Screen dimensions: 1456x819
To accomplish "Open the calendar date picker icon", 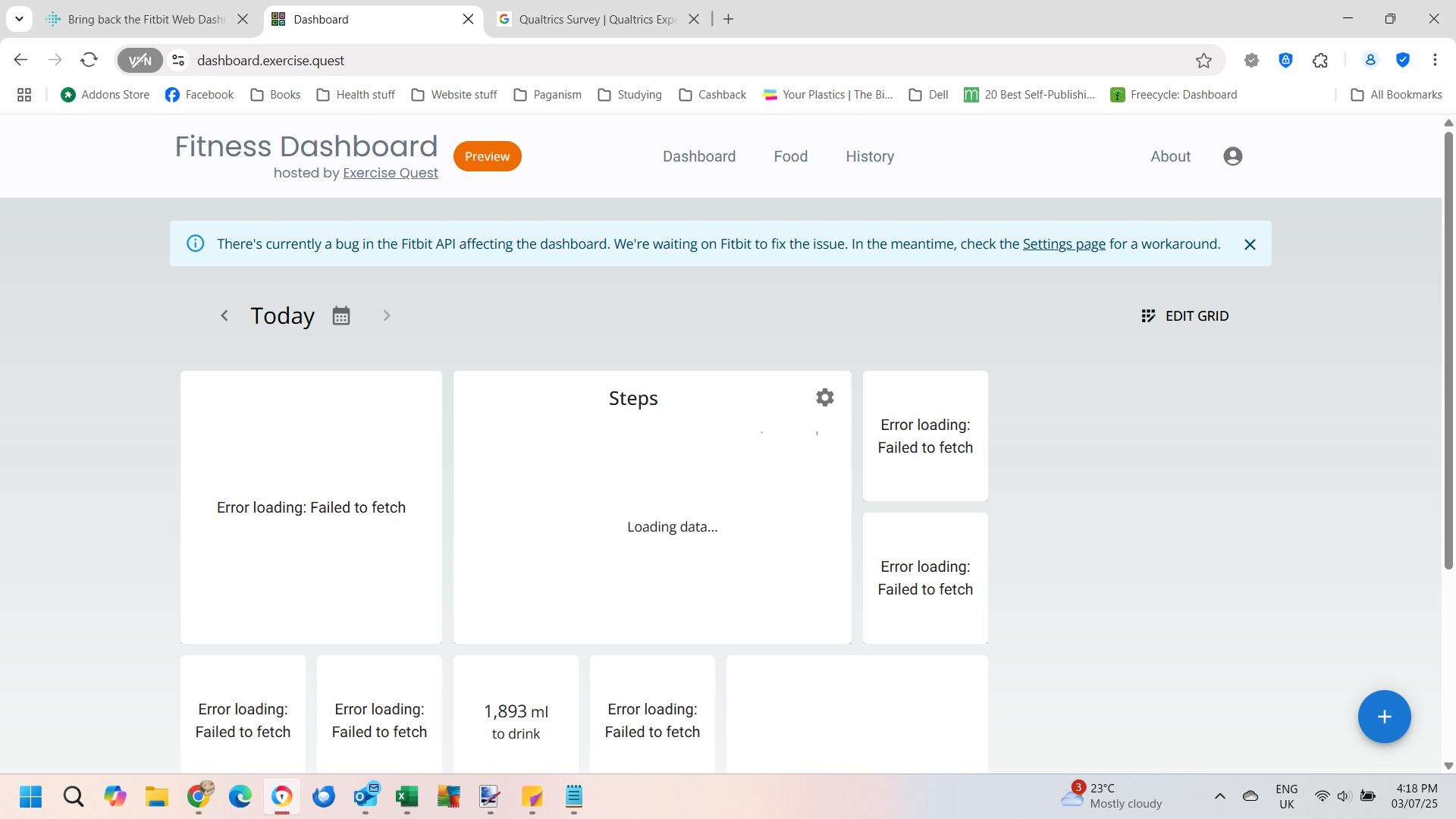I will point(341,315).
